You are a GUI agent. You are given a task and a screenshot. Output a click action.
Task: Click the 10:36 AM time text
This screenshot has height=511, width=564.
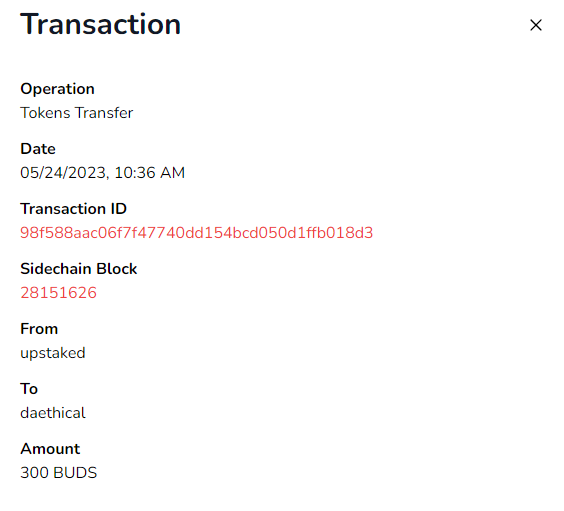(149, 173)
